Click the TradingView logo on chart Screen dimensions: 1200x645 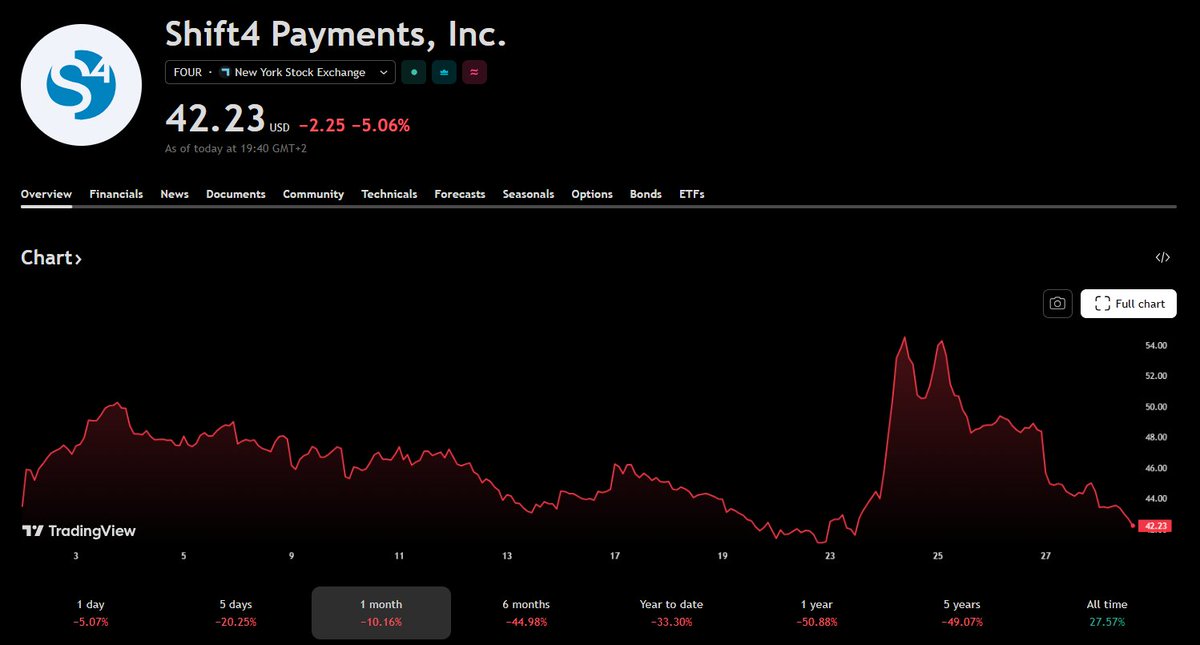[79, 532]
